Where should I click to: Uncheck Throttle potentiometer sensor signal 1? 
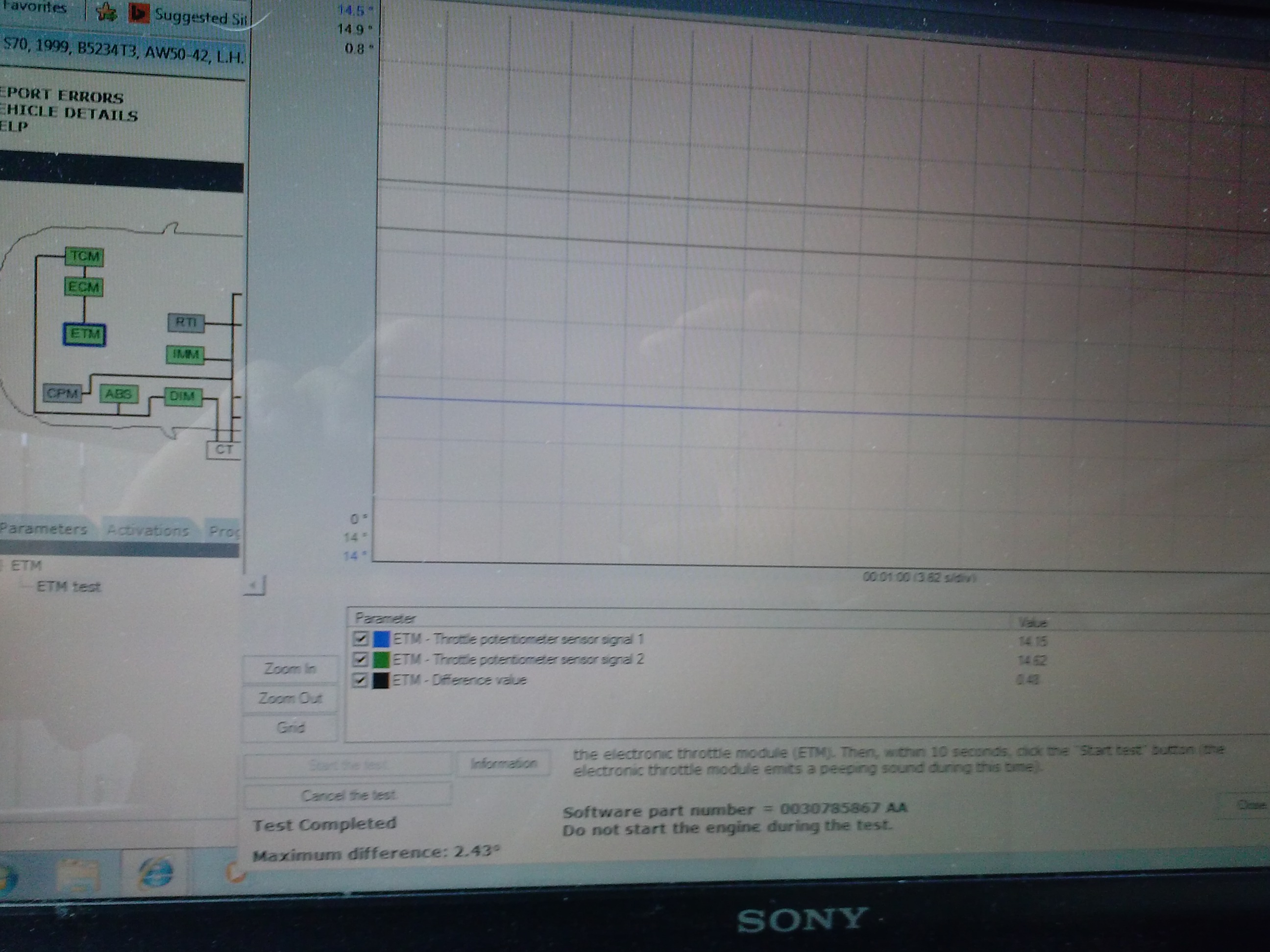(361, 638)
